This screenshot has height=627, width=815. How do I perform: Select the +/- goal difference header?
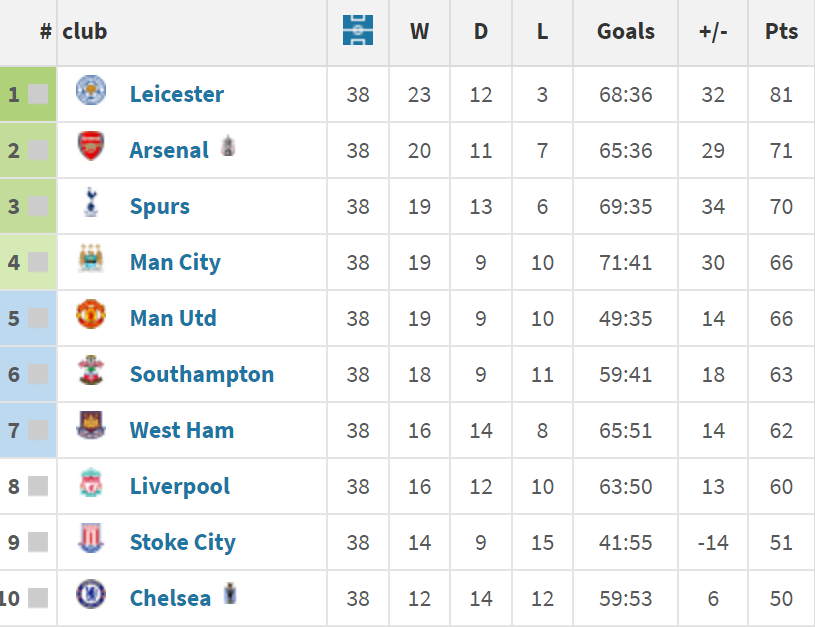(x=713, y=31)
